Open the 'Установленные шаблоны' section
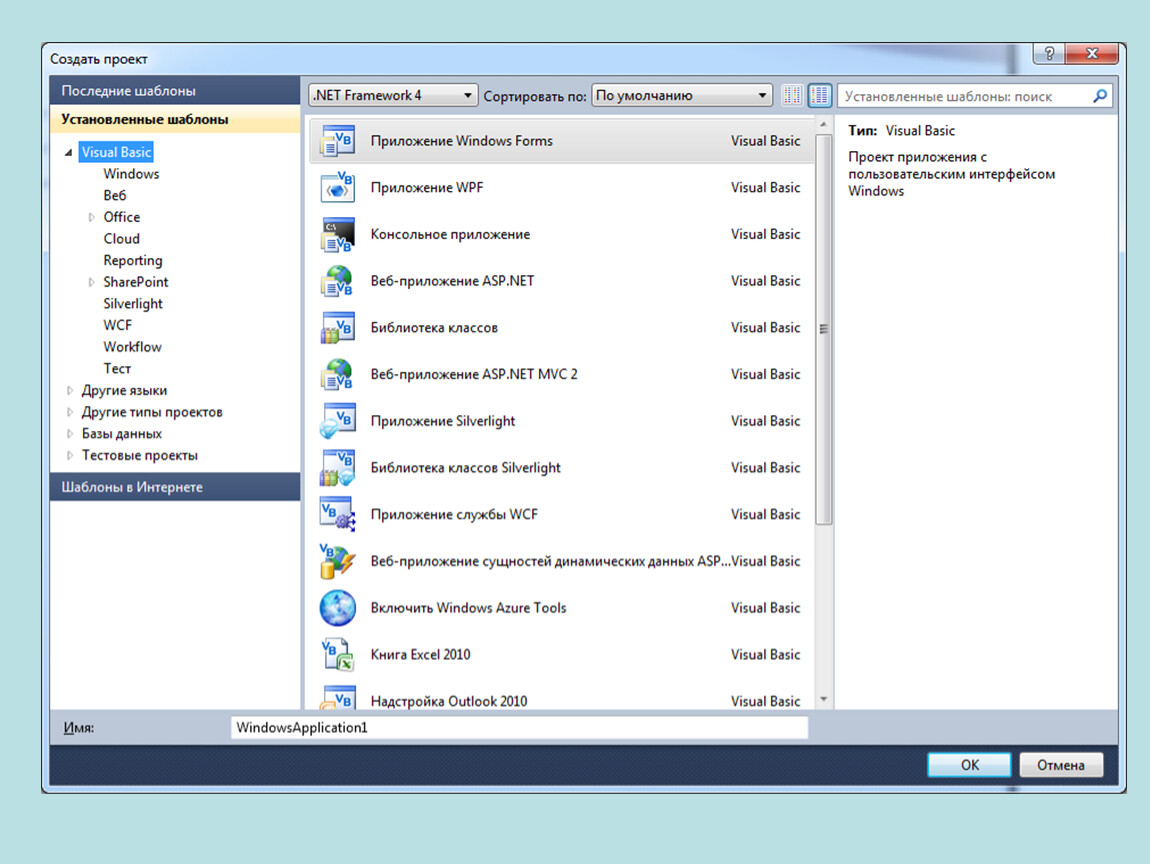The width and height of the screenshot is (1150, 864). pyautogui.click(x=175, y=119)
